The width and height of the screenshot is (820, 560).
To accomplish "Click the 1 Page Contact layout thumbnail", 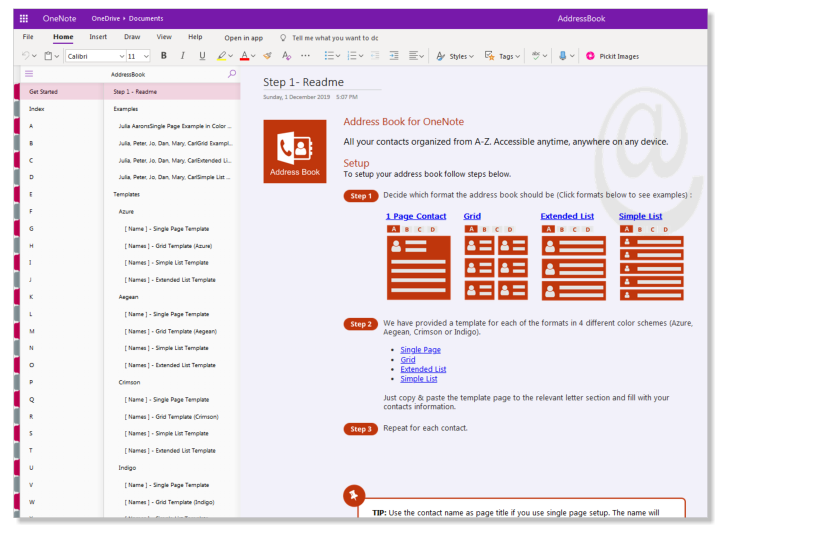I will [418, 262].
